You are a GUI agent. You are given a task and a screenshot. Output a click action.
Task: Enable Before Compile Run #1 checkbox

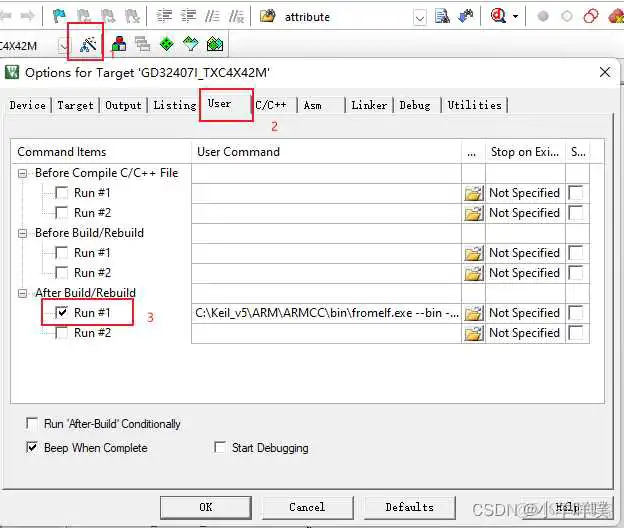[x=62, y=193]
